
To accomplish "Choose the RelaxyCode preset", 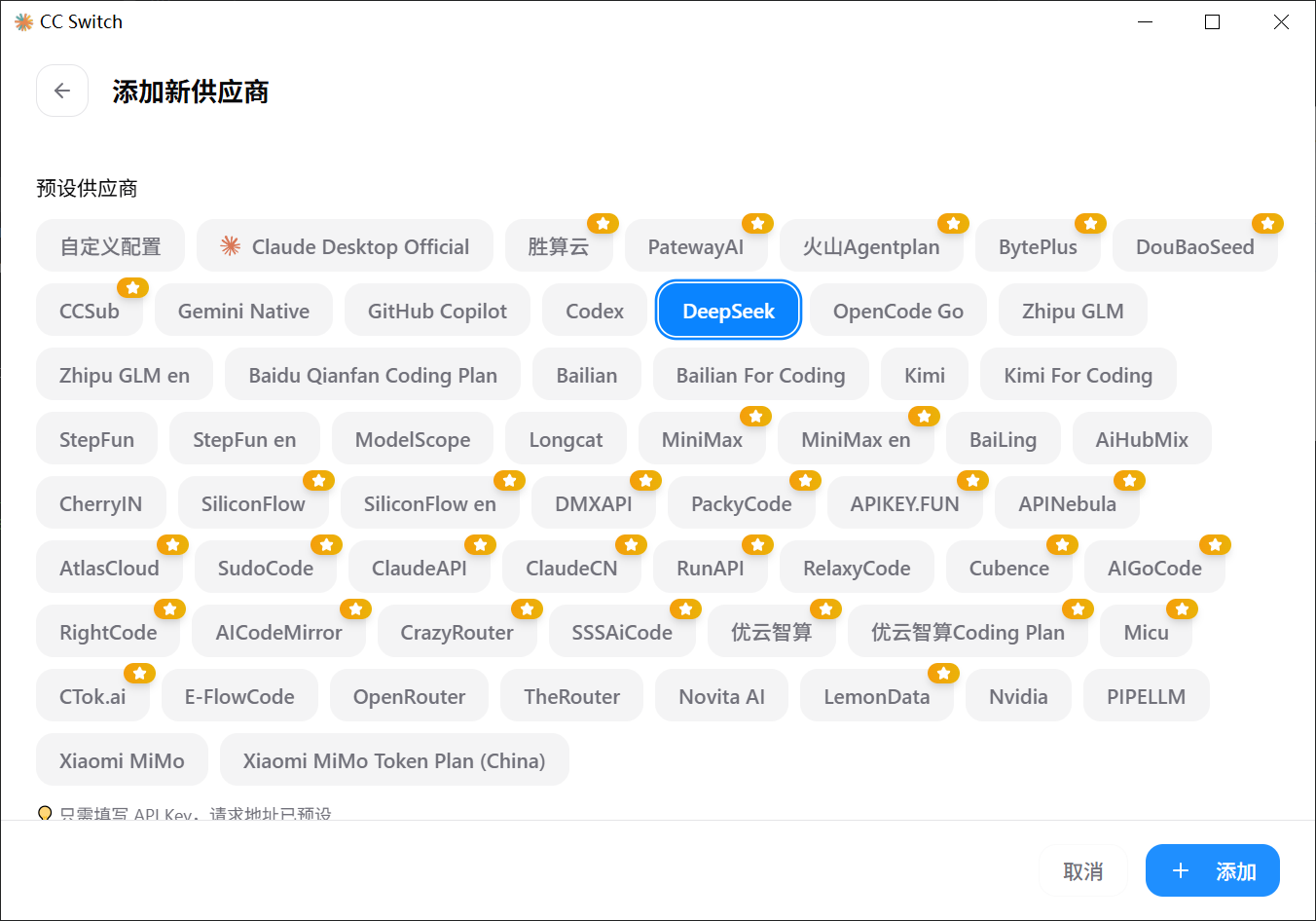I will (x=857, y=568).
